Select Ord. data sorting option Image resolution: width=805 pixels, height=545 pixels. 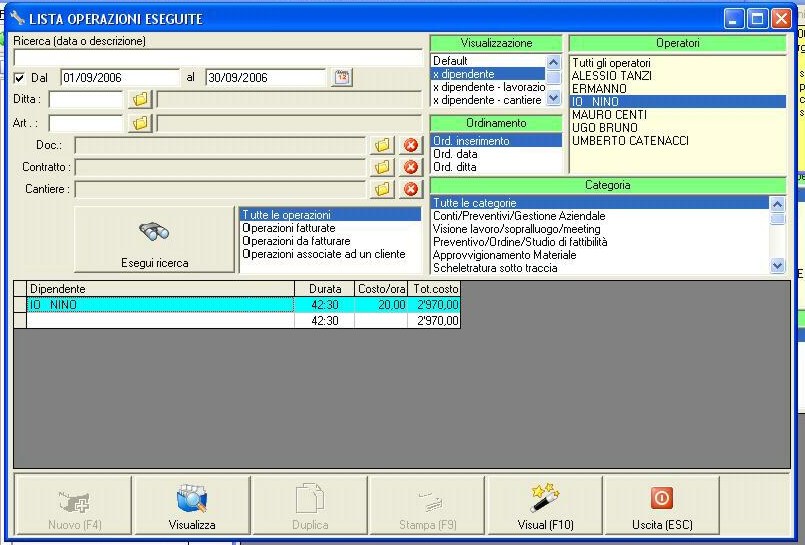pyautogui.click(x=455, y=154)
